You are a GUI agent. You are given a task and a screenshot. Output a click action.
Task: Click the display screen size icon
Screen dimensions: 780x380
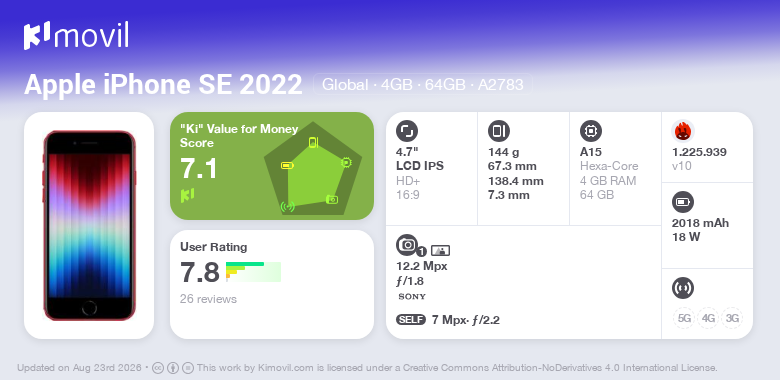point(407,131)
